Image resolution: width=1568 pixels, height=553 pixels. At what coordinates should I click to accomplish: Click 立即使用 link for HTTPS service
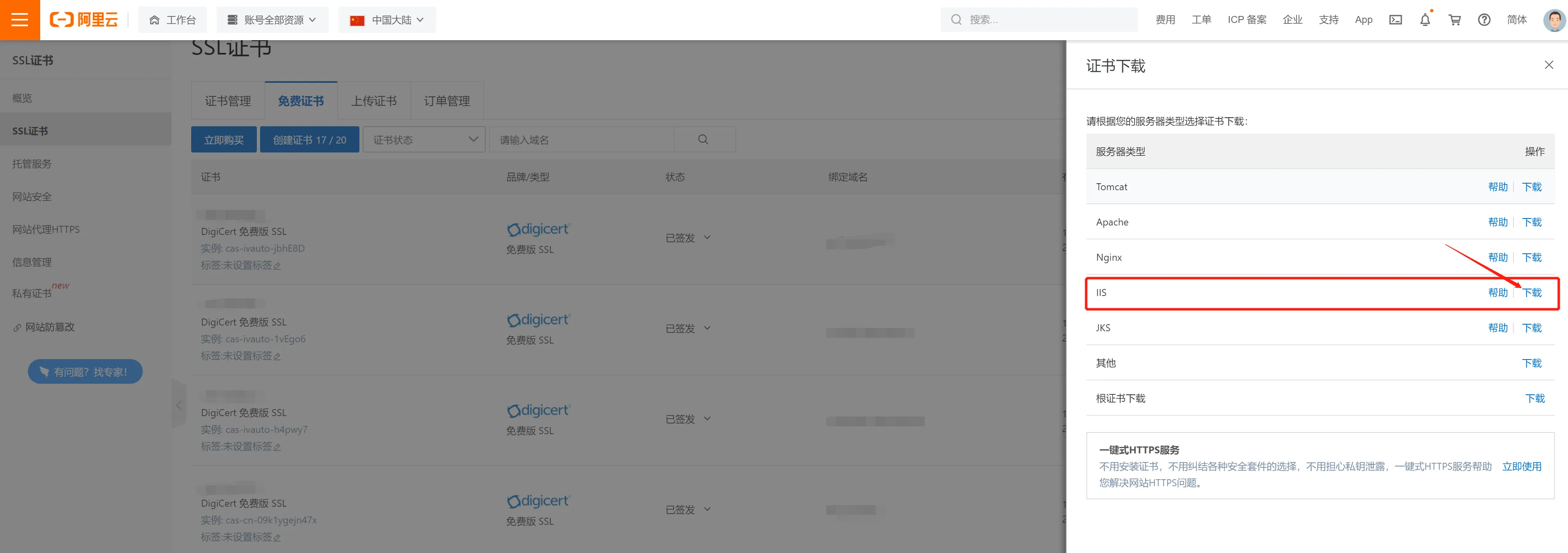(x=1521, y=467)
